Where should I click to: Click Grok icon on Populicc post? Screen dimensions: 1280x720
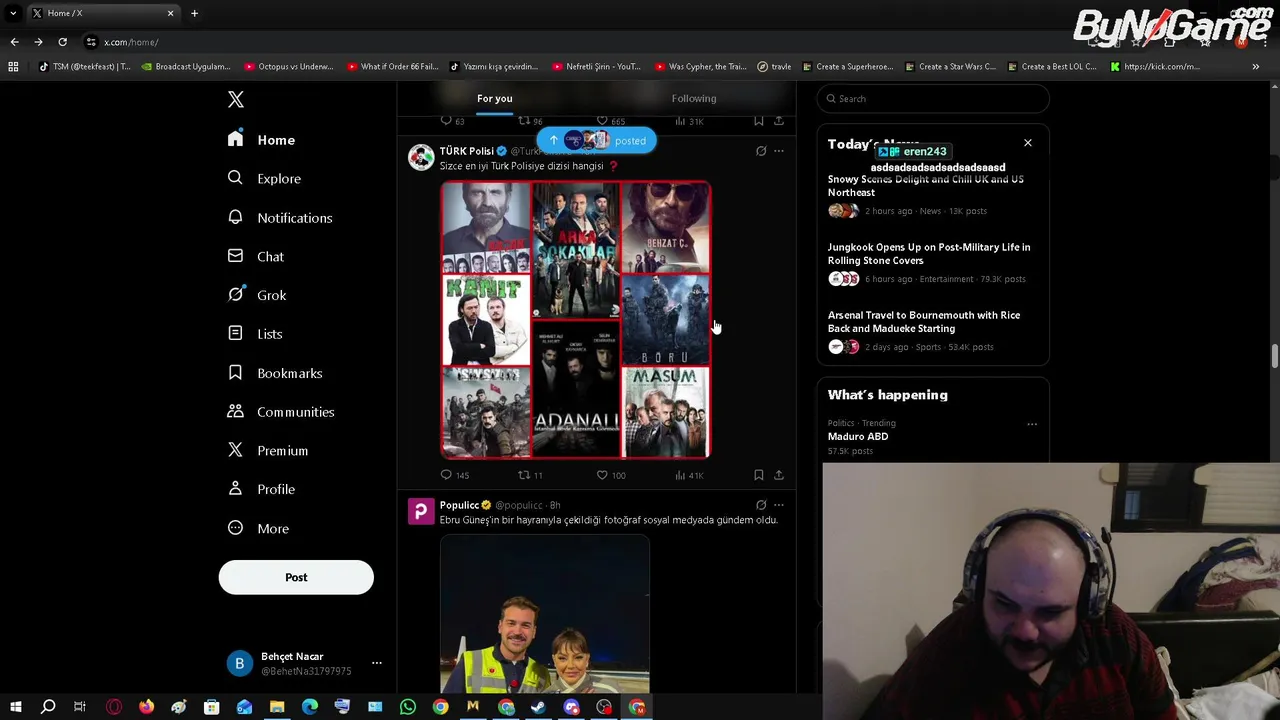point(761,505)
